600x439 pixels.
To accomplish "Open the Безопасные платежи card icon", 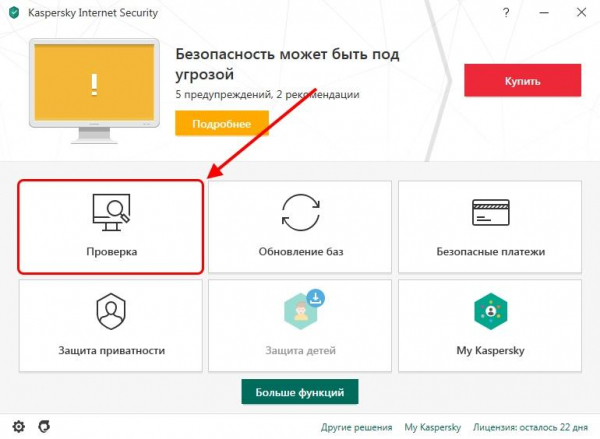I will tap(491, 212).
